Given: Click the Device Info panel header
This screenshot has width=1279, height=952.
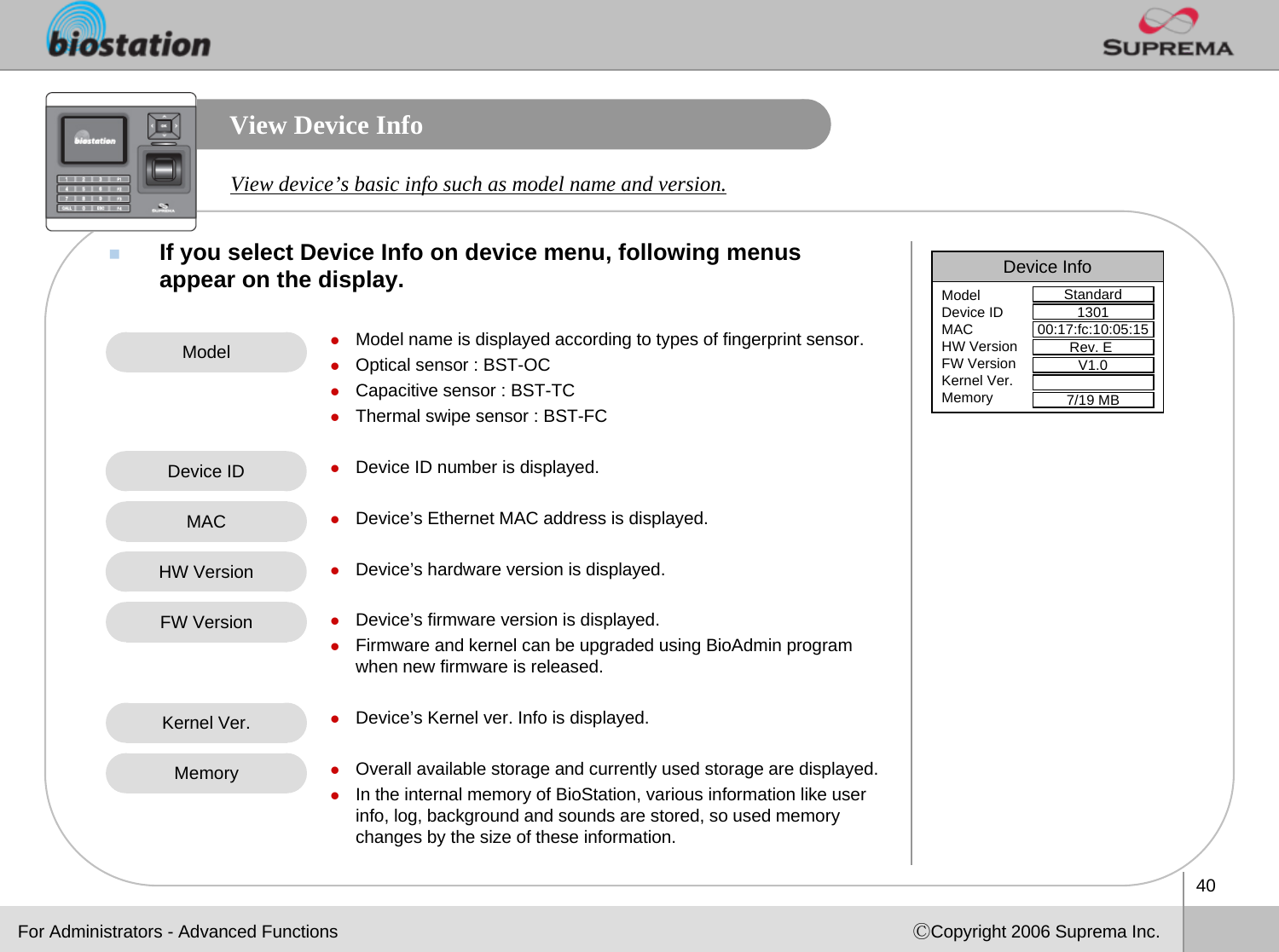Looking at the screenshot, I should (x=1047, y=267).
